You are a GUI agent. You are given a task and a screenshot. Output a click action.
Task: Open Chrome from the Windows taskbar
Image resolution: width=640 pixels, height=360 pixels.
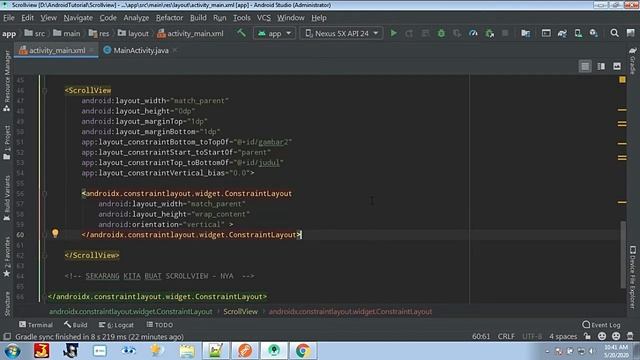303,351
